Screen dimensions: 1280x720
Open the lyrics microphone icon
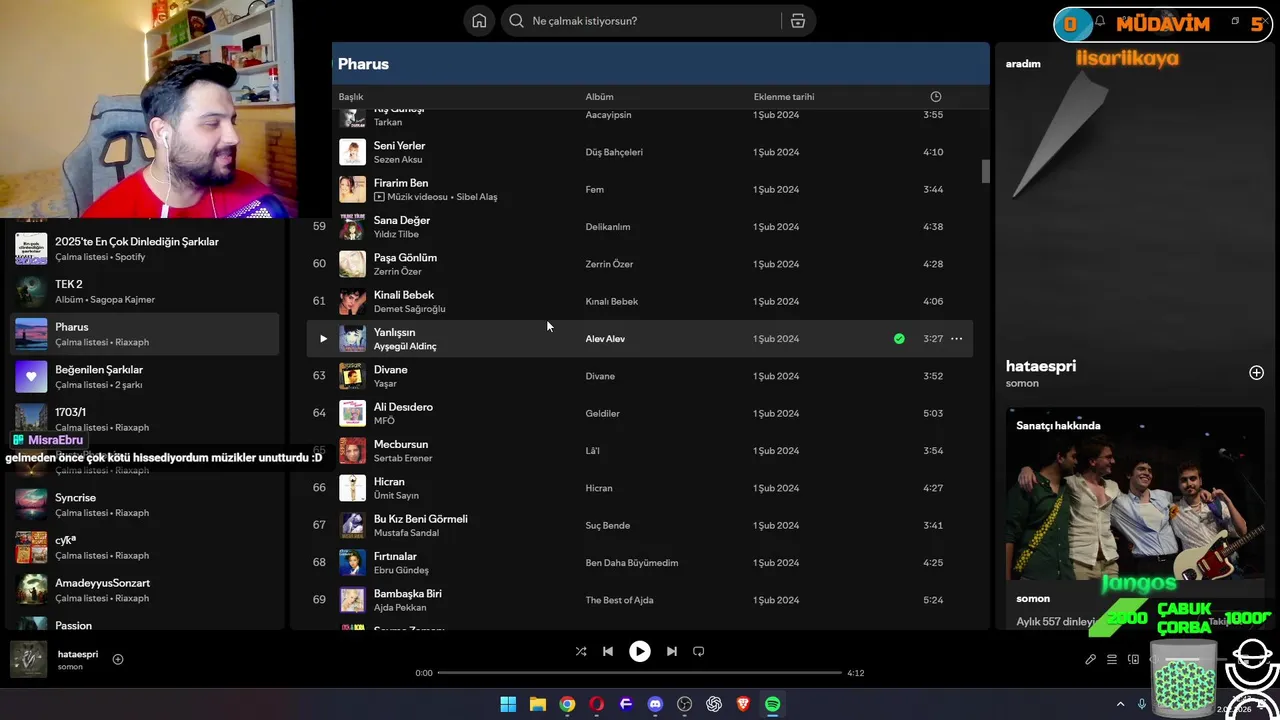pyautogui.click(x=1091, y=659)
